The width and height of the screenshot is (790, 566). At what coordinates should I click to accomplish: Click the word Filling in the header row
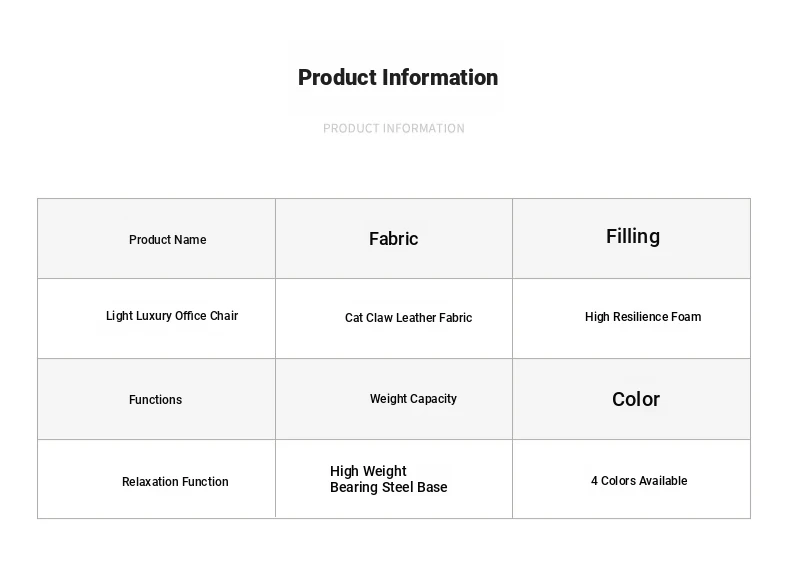click(633, 236)
